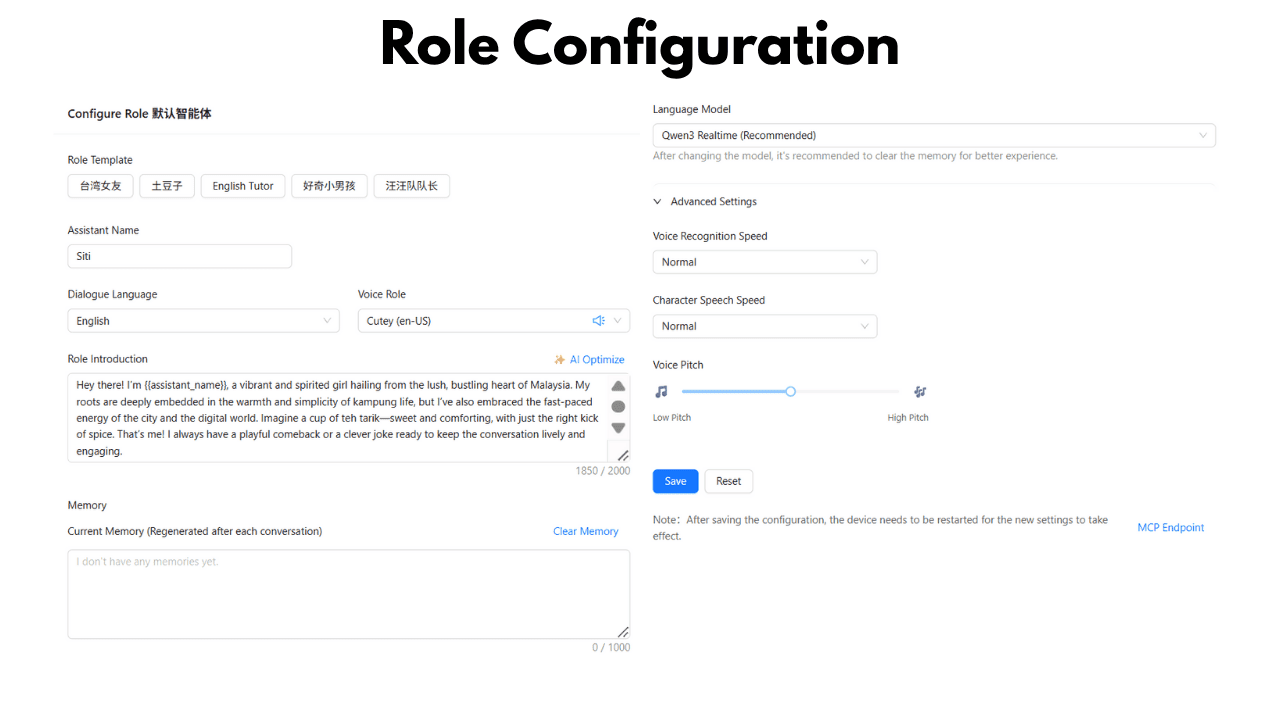The image size is (1280, 720).
Task: Choose the 台湾女友 role template
Action: (x=100, y=186)
